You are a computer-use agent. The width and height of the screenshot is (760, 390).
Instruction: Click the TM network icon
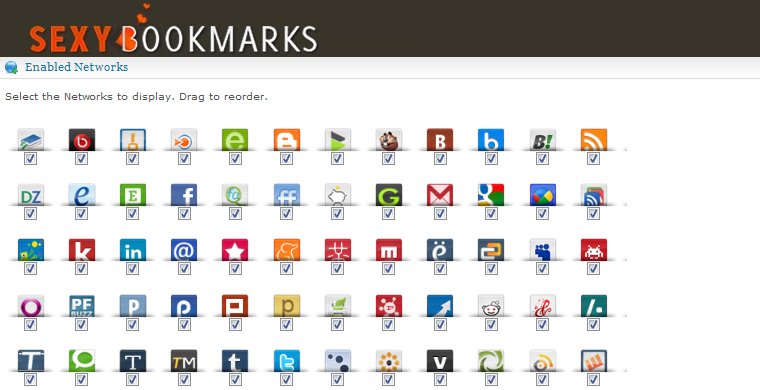(x=184, y=361)
